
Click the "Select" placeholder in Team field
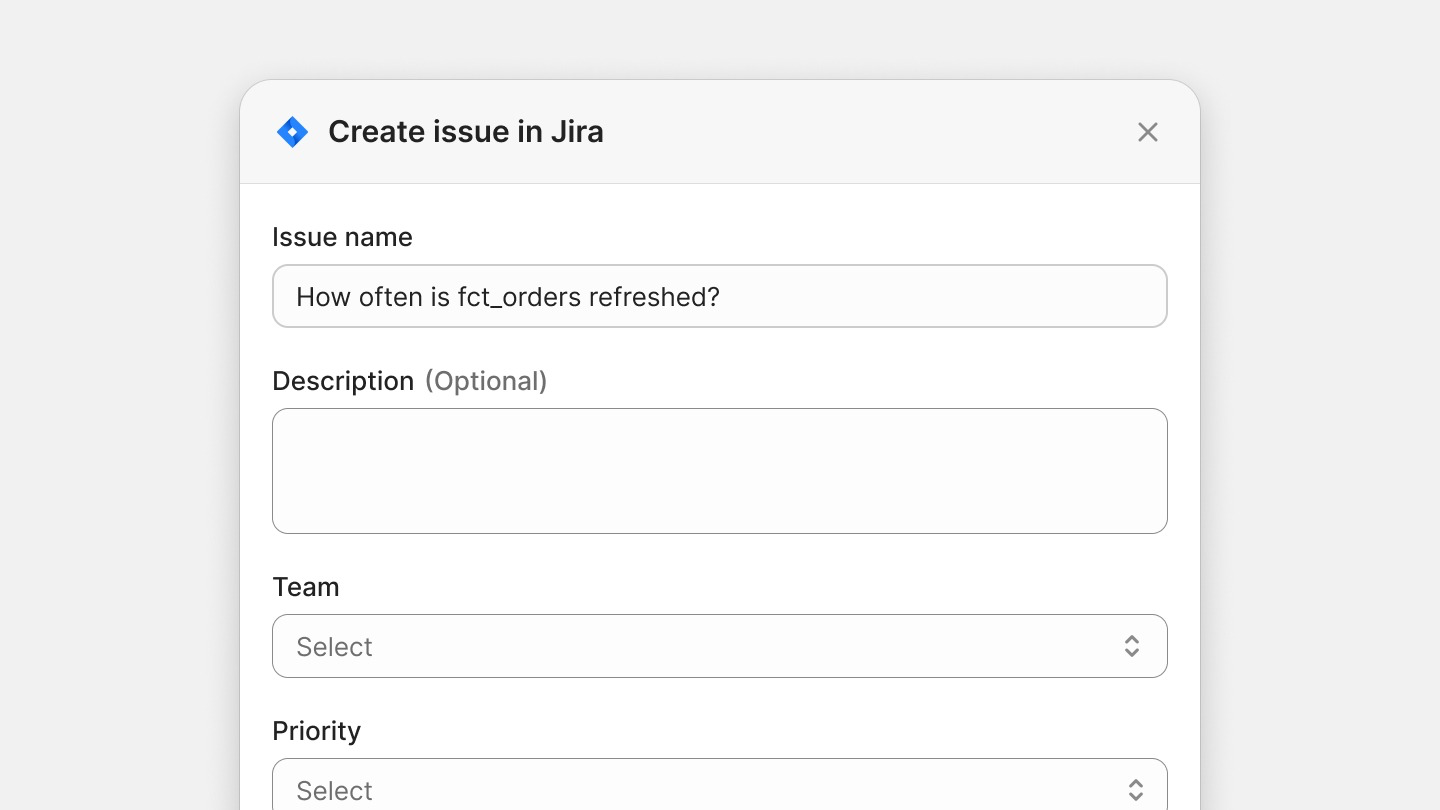334,647
